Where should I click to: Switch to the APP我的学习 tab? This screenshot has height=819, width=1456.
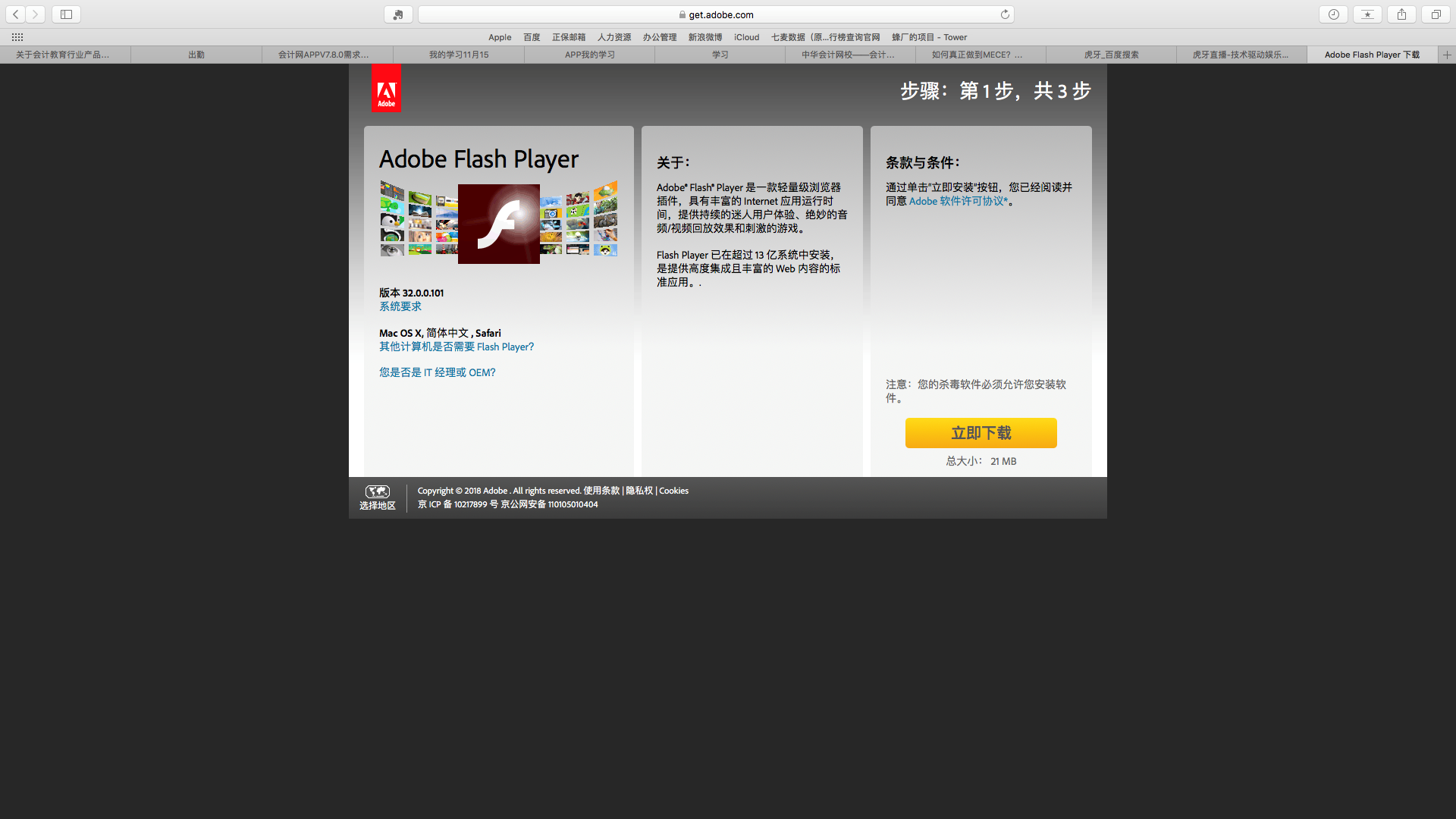pyautogui.click(x=589, y=55)
